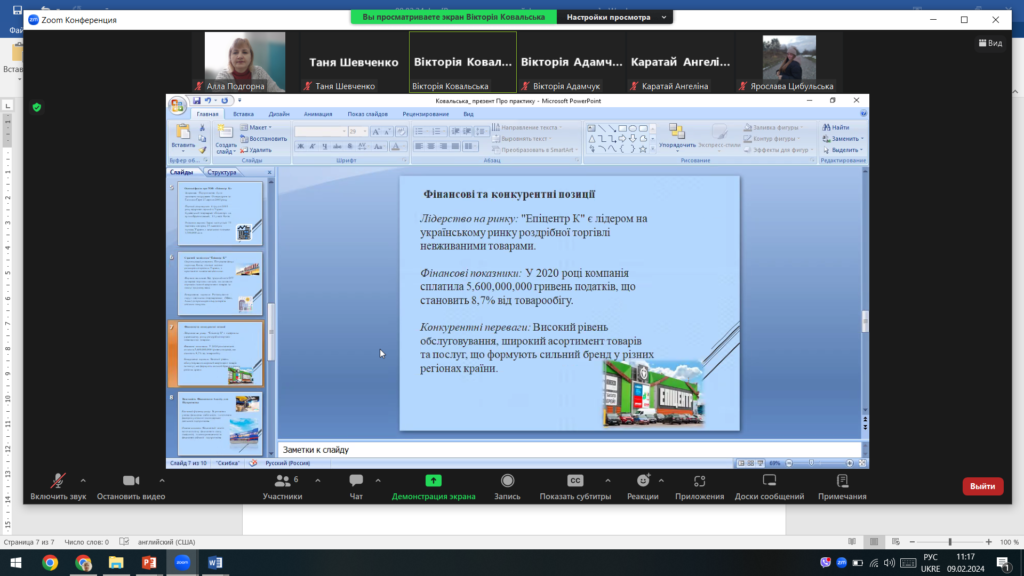This screenshot has height=576, width=1024.
Task: Leave the meeting with Выйти
Action: (982, 486)
